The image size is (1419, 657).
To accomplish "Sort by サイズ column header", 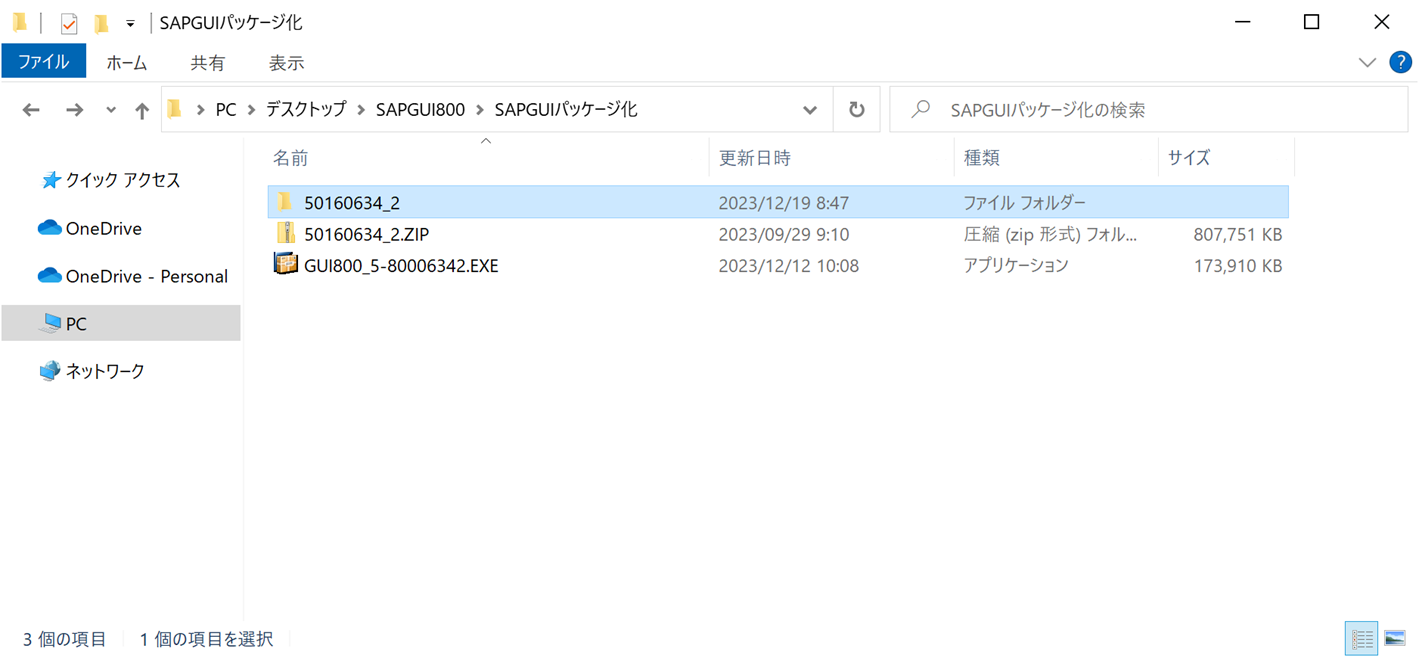I will tap(1225, 158).
